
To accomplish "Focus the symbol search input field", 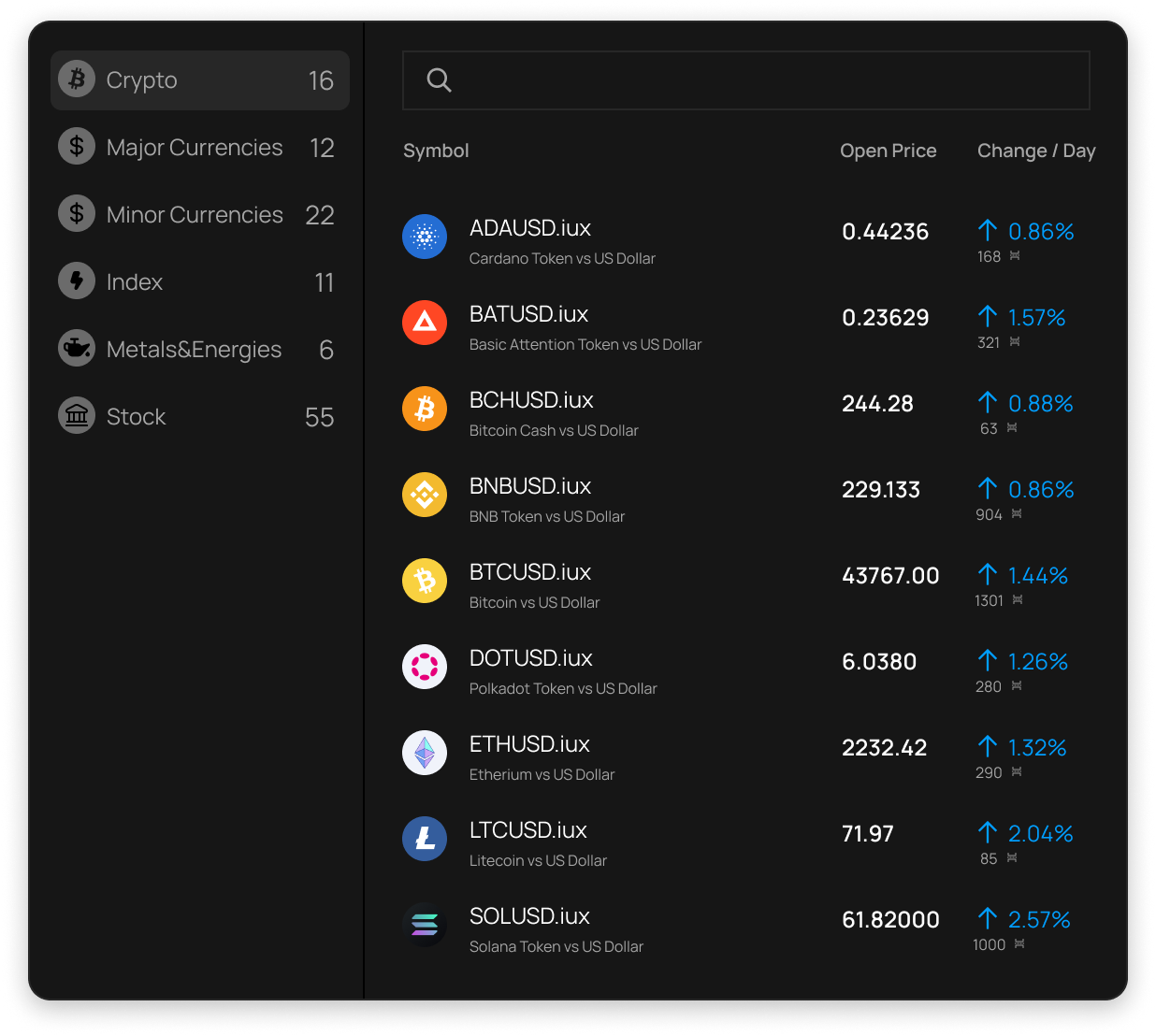I will pyautogui.click(x=746, y=80).
